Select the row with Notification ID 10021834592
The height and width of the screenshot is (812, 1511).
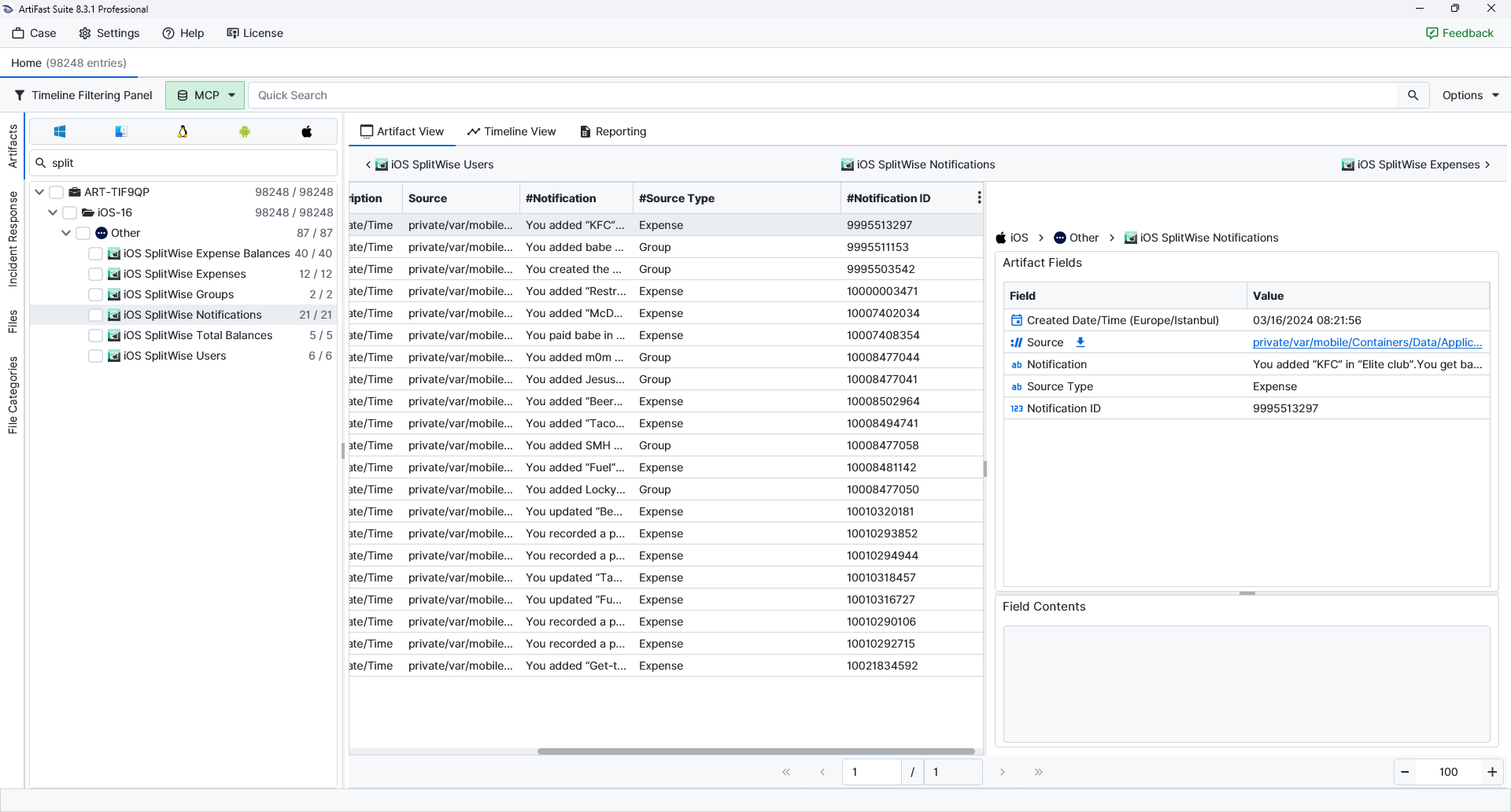pos(666,666)
